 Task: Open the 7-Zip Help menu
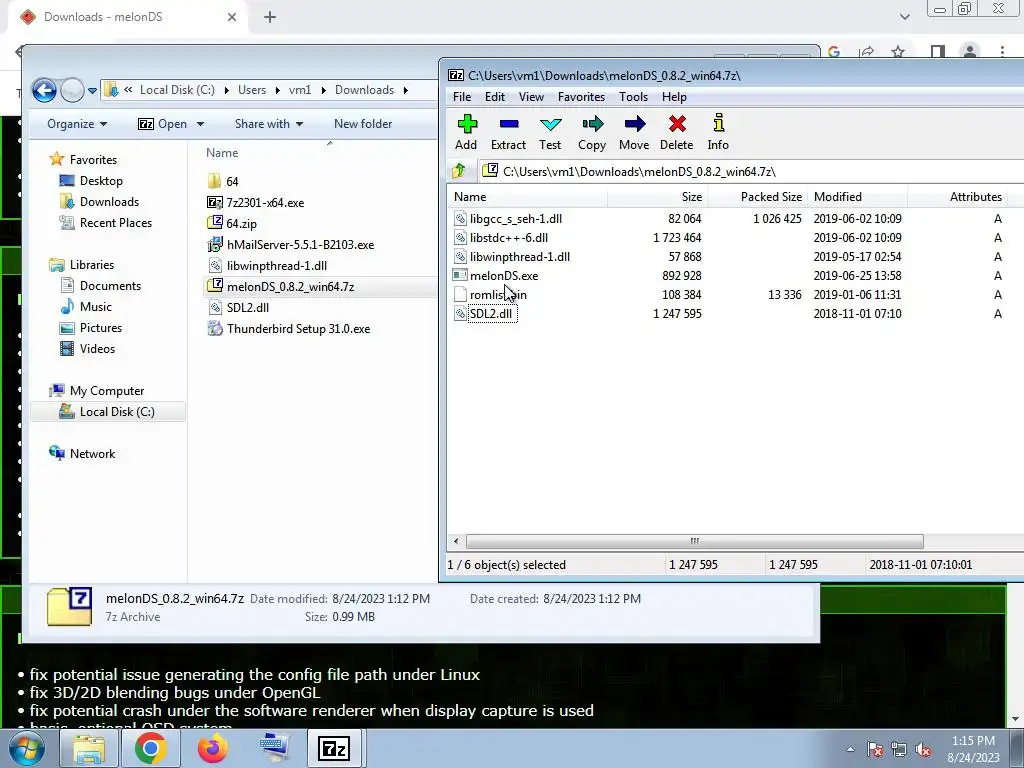[x=674, y=97]
